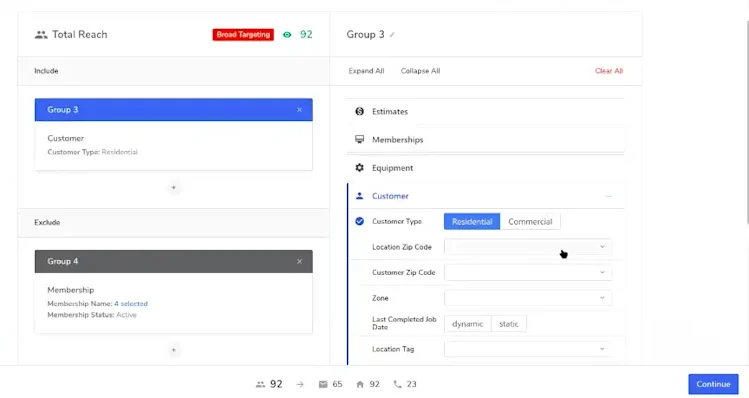
Task: Expand the Memberships section
Action: [485, 140]
